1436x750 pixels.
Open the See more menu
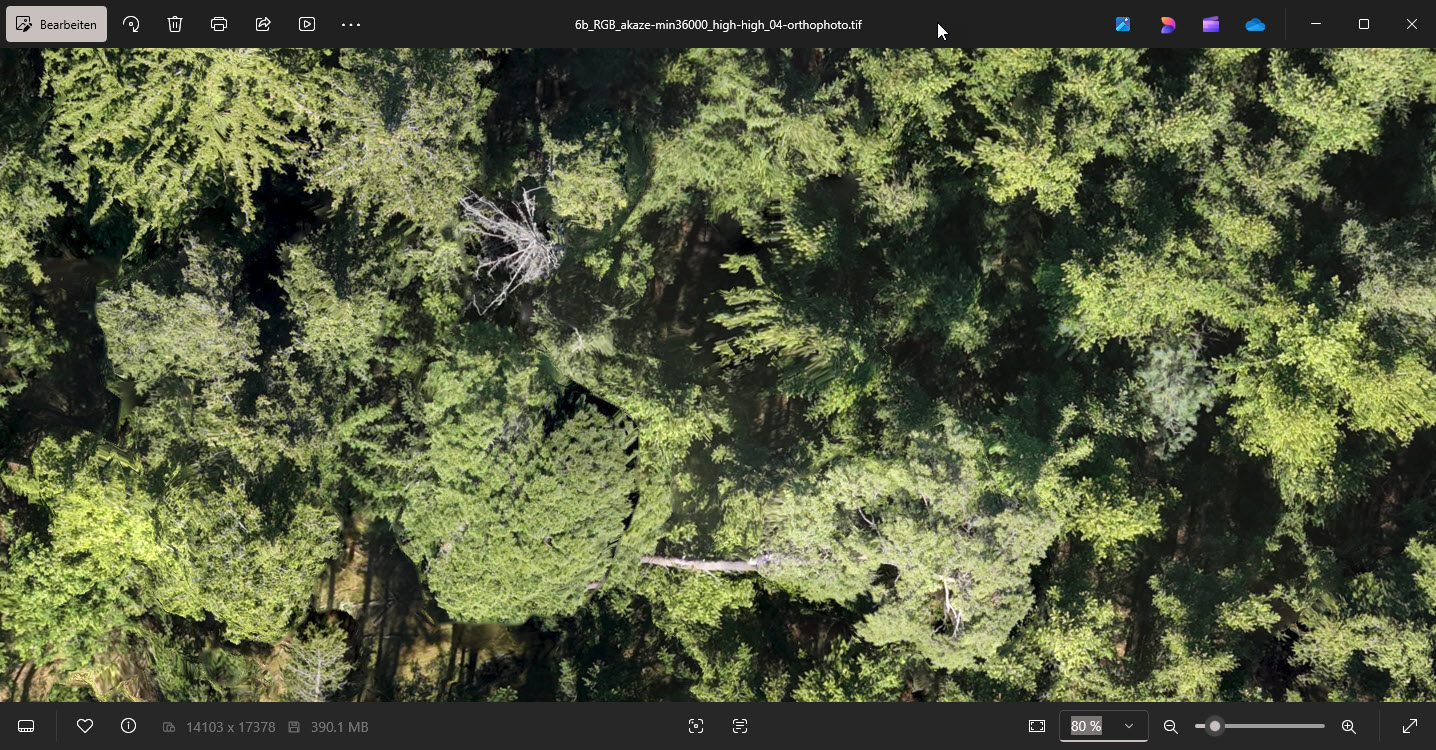[350, 24]
